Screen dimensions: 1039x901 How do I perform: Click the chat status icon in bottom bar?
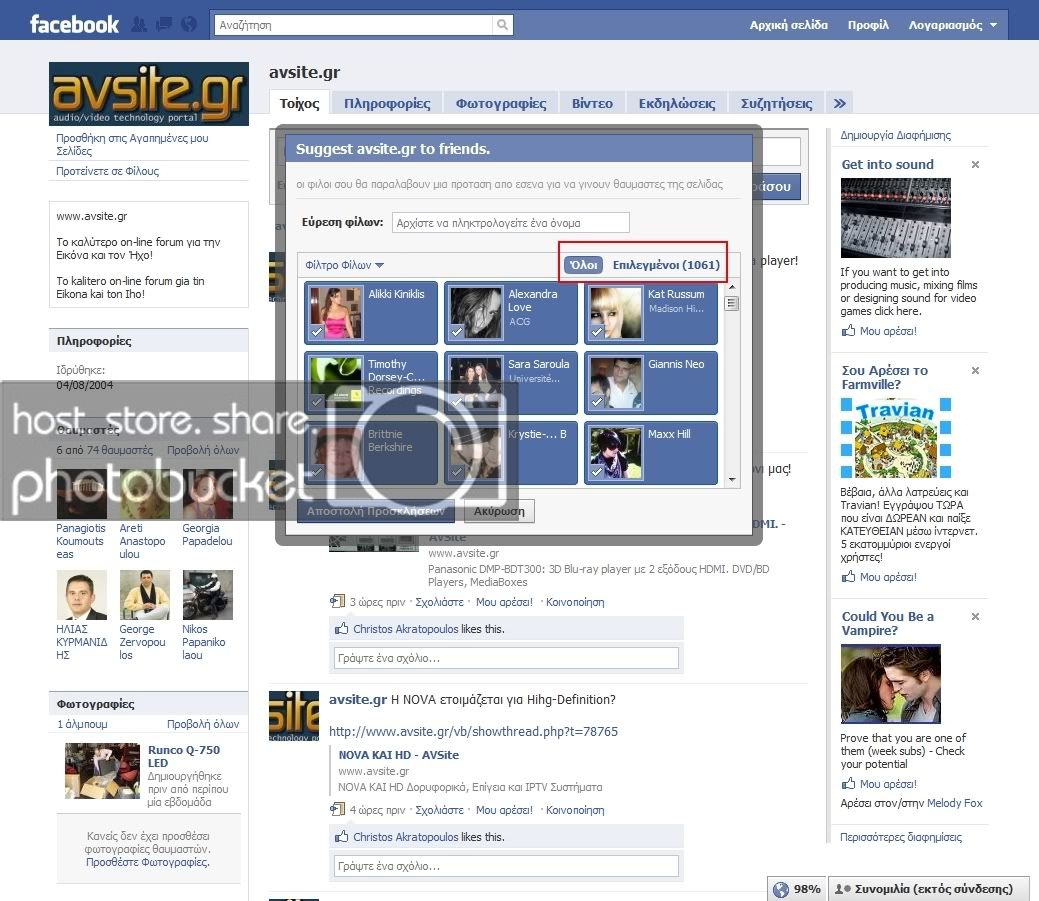(x=842, y=889)
